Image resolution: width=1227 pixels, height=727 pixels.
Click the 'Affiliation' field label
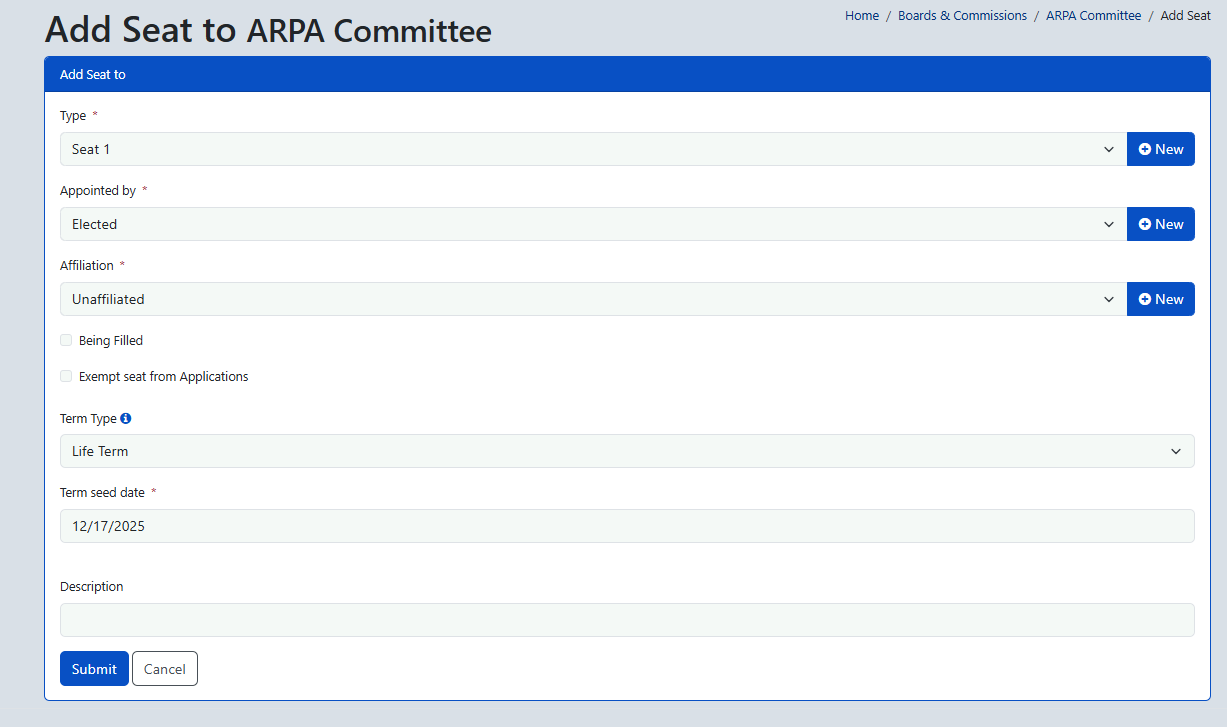pos(87,266)
